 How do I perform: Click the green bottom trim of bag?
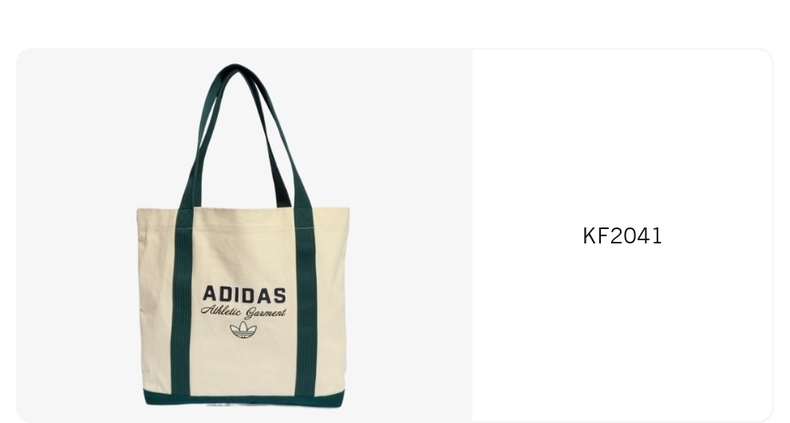coord(244,398)
